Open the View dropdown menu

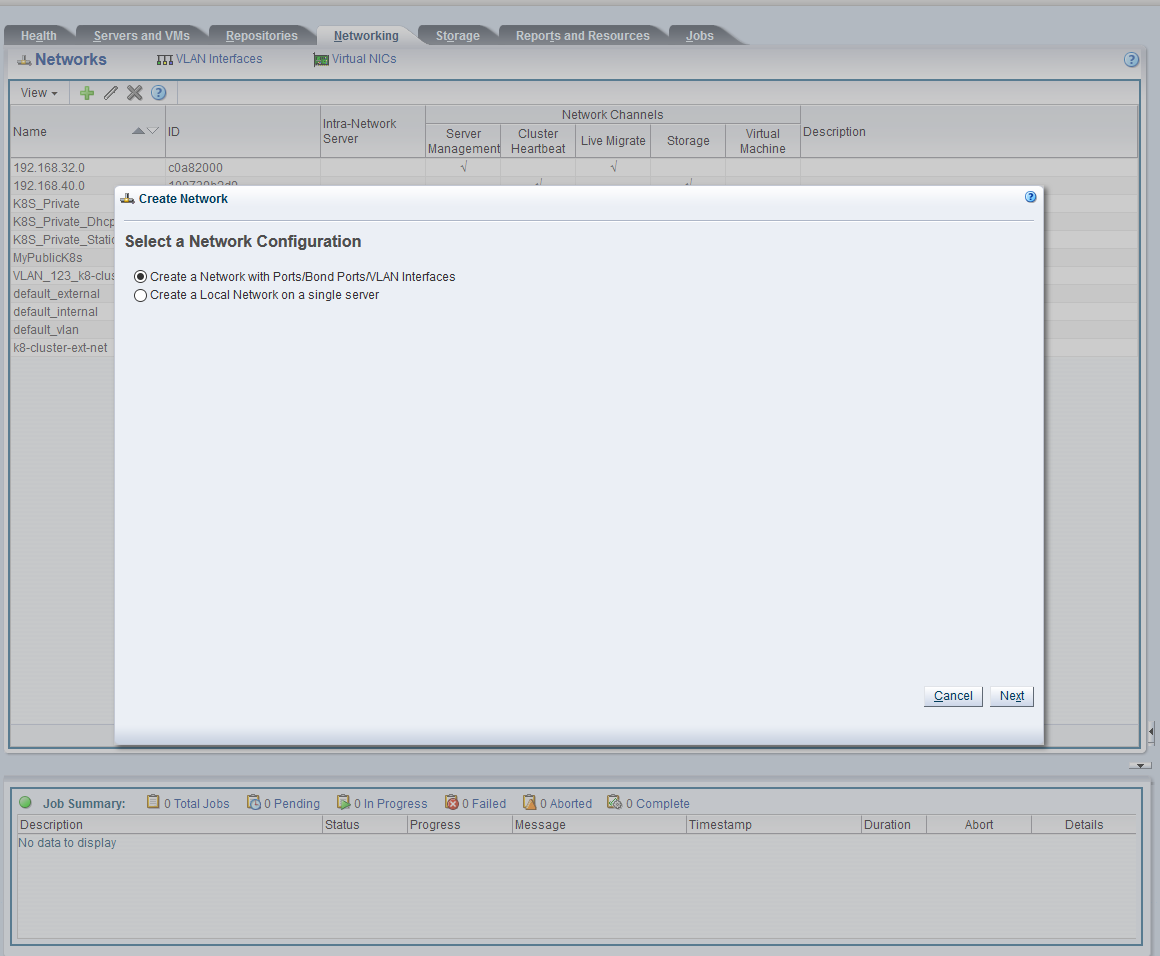pyautogui.click(x=38, y=92)
